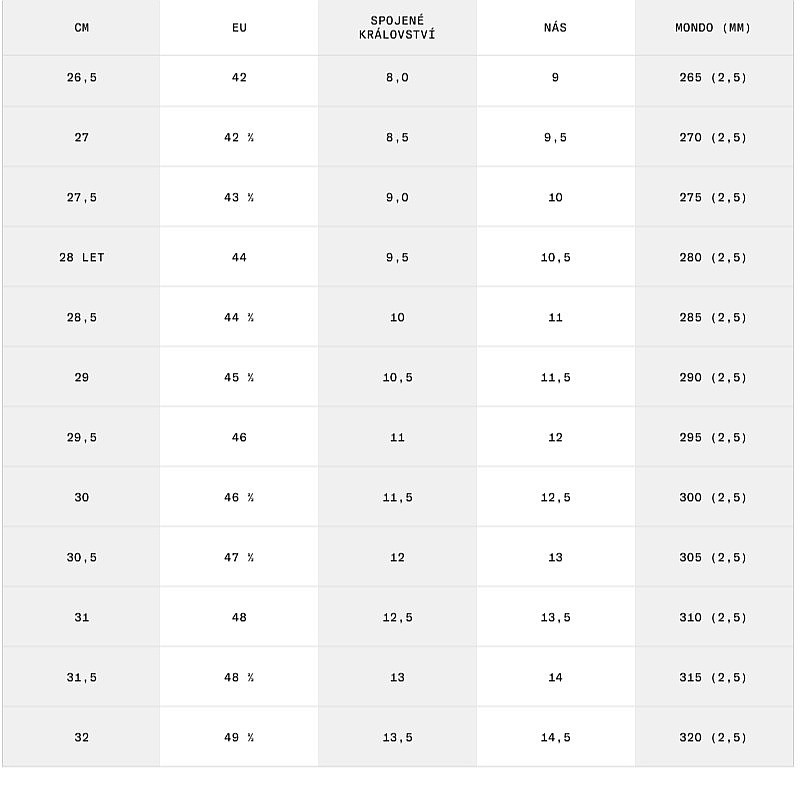
Task: Select US size 10,5 cell
Action: (x=555, y=258)
